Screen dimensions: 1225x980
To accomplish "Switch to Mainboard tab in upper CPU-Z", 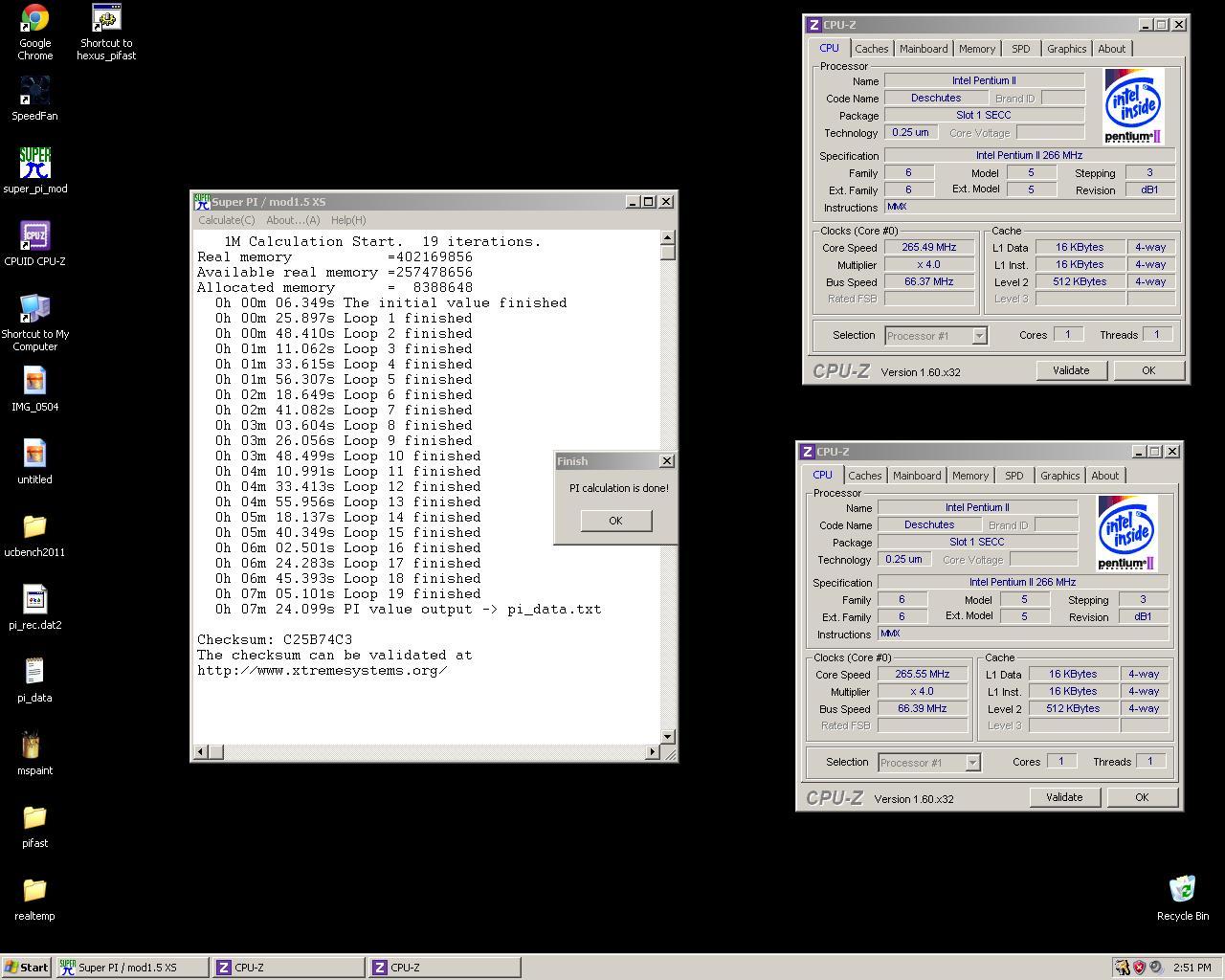I will point(924,49).
